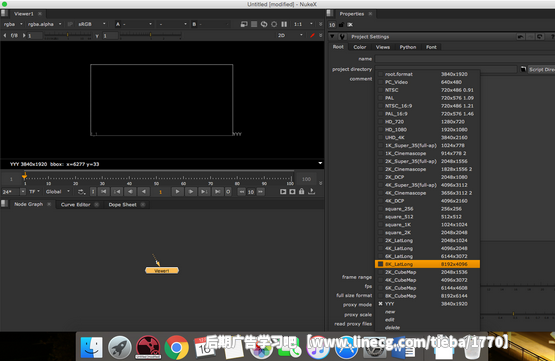Skip forward by 10 frames
The image size is (555, 361).
[261, 191]
